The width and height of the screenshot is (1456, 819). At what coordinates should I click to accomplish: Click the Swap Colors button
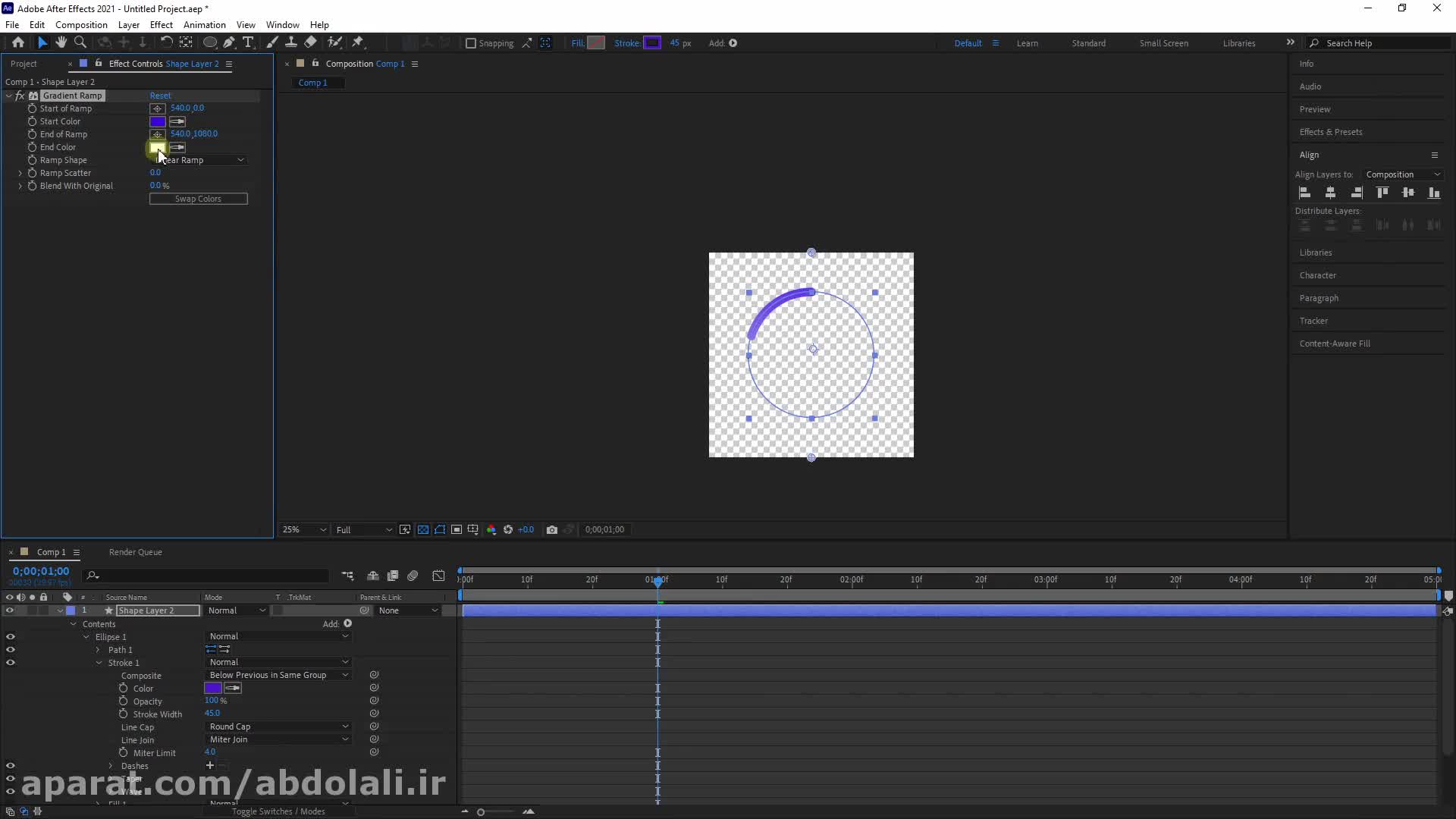(198, 199)
